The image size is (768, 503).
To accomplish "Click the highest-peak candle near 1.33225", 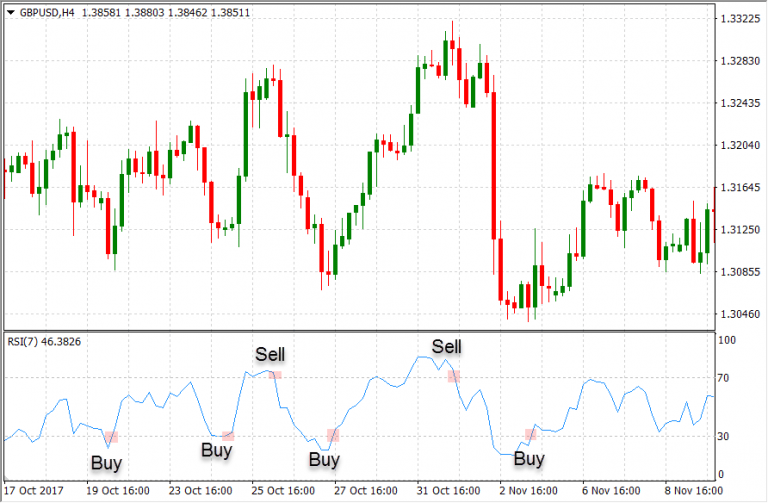I will [x=453, y=44].
